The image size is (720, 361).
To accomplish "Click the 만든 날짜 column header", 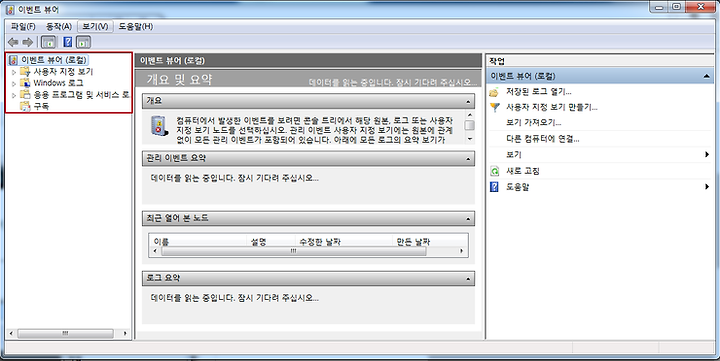I will click(413, 242).
